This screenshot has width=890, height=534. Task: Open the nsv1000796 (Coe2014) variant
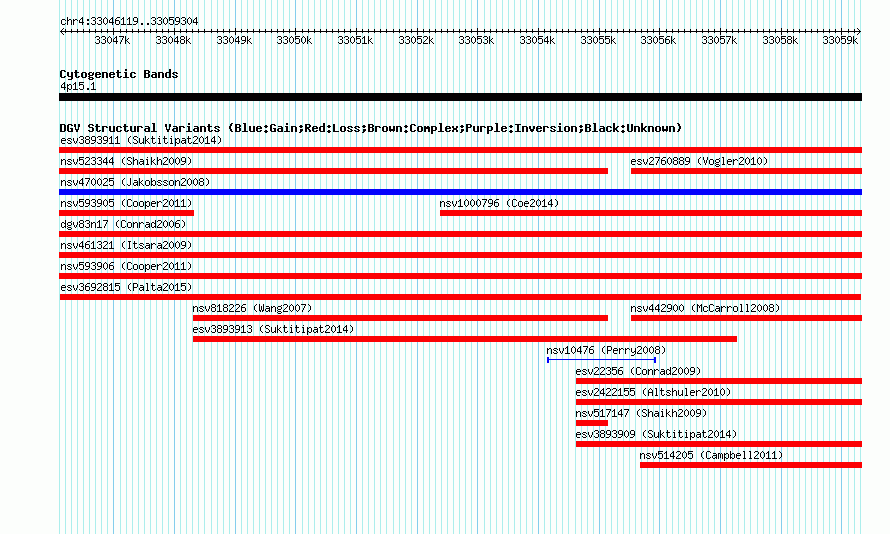[x=499, y=203]
